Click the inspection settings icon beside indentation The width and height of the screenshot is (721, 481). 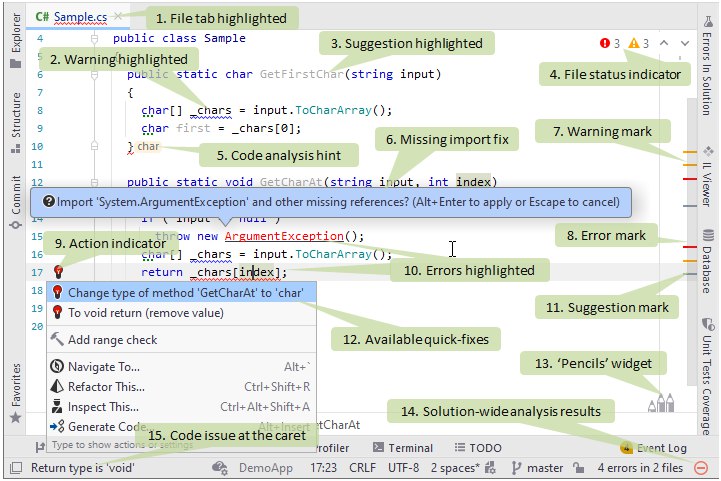tap(491, 468)
